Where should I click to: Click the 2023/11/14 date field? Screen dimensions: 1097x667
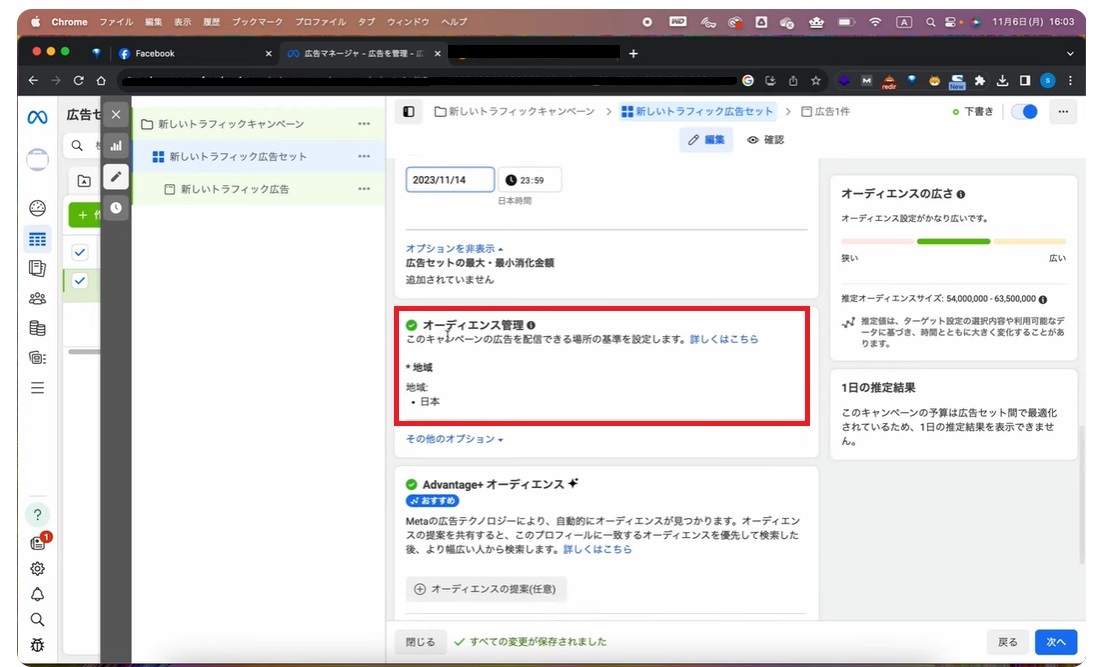click(450, 180)
